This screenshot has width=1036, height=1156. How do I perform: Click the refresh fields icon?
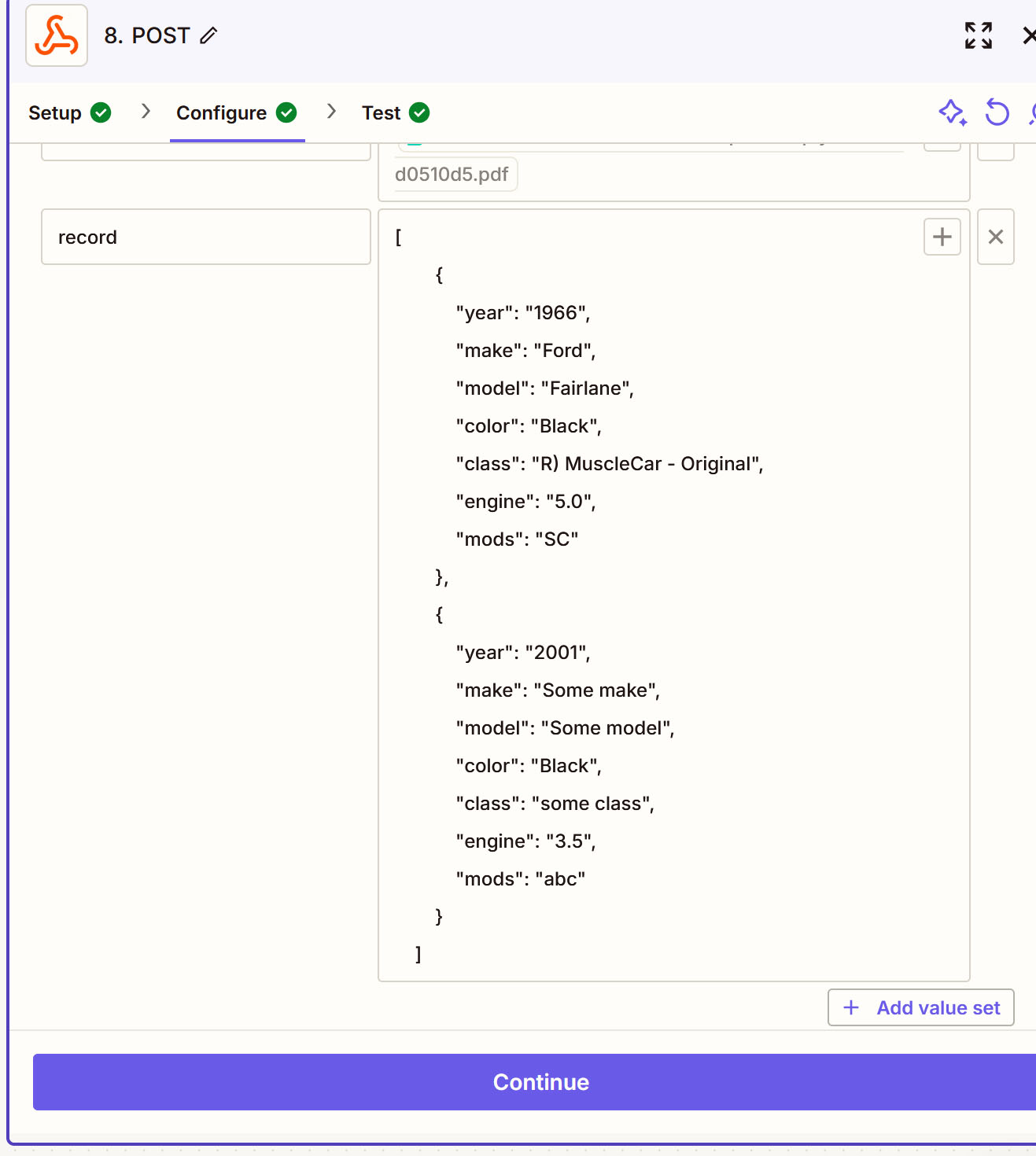997,112
